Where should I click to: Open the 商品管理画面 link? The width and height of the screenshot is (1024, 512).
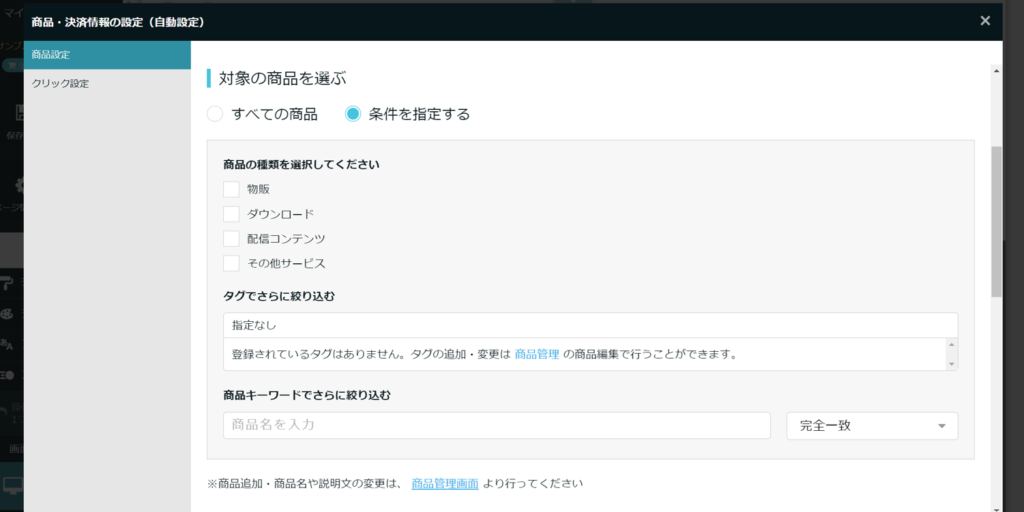[444, 483]
